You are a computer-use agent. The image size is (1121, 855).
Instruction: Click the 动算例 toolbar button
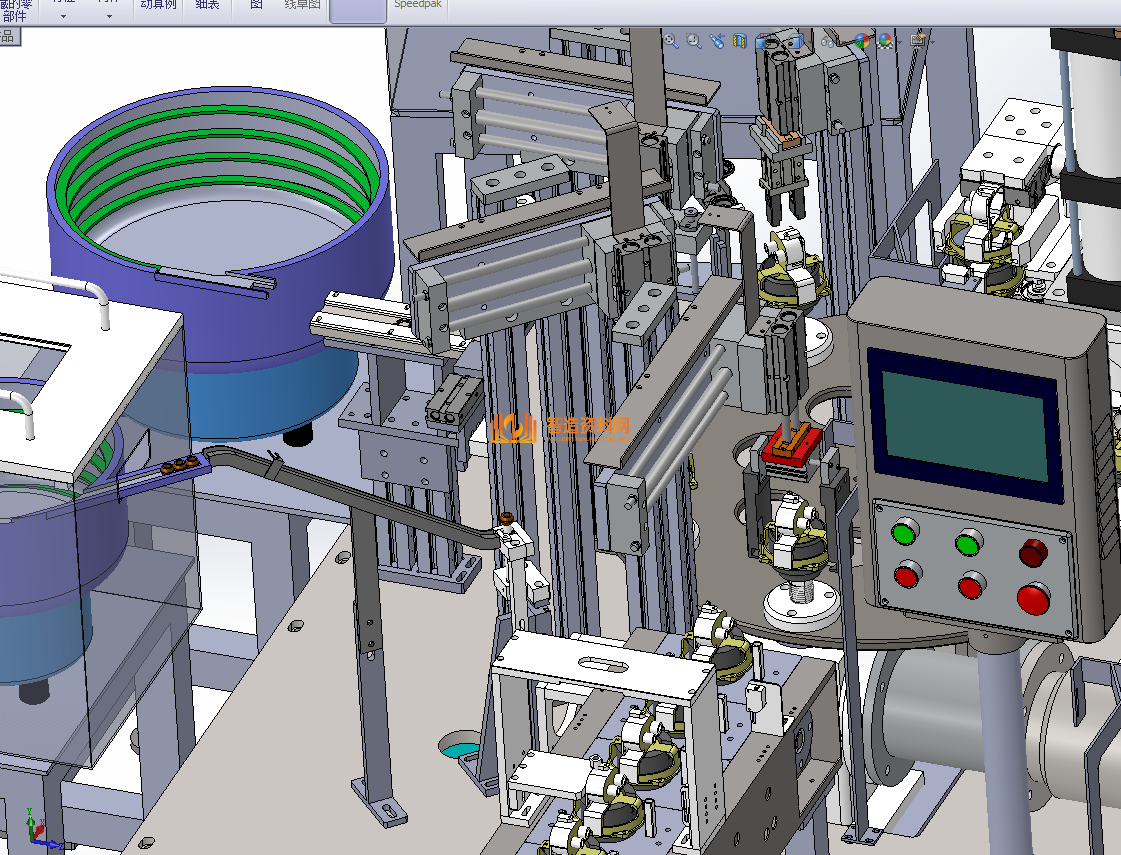(x=157, y=5)
